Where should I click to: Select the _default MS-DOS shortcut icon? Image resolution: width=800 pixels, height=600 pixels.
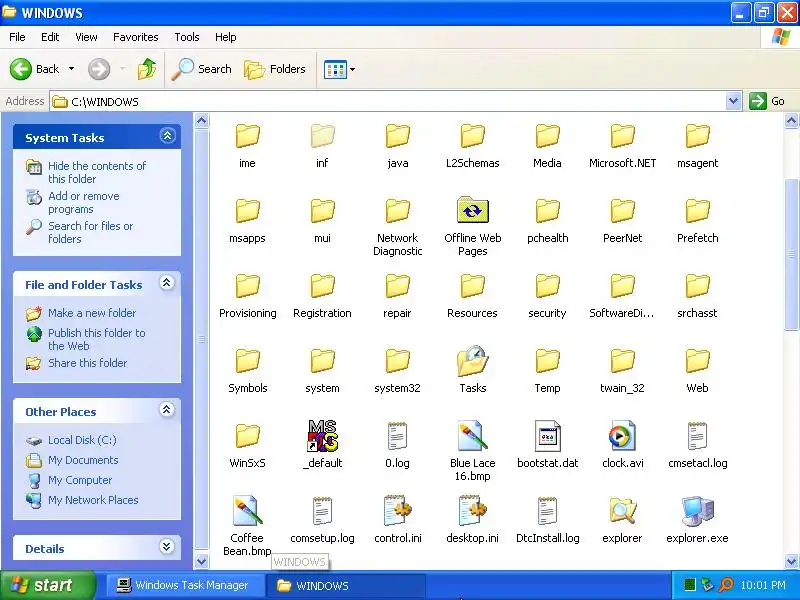click(x=322, y=436)
